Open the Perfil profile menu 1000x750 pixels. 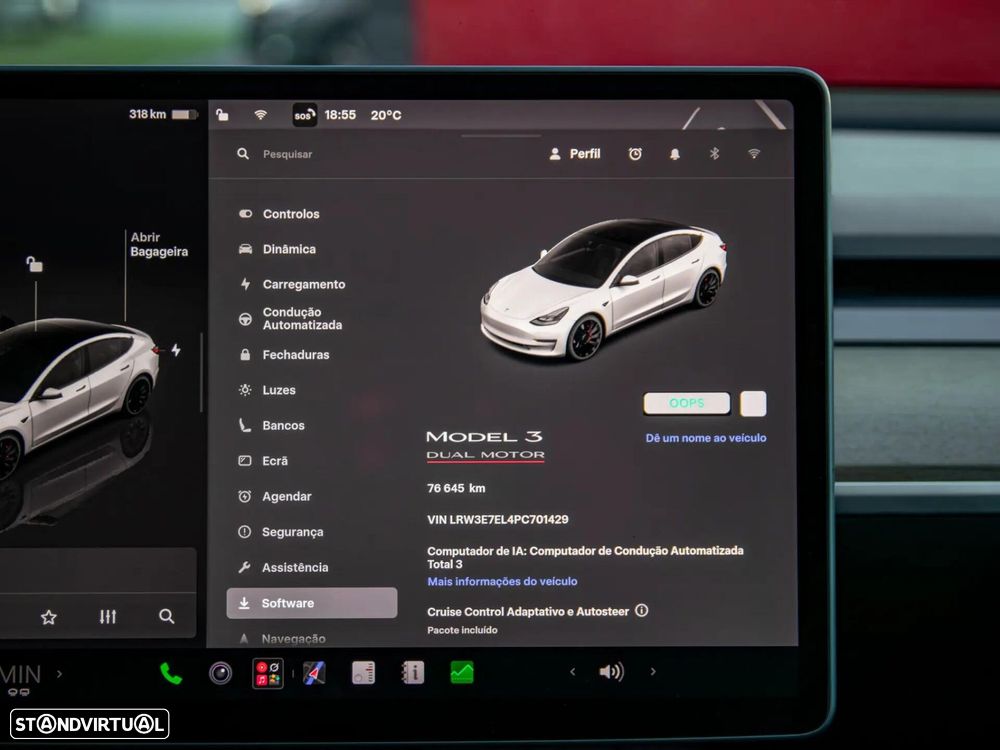[575, 154]
